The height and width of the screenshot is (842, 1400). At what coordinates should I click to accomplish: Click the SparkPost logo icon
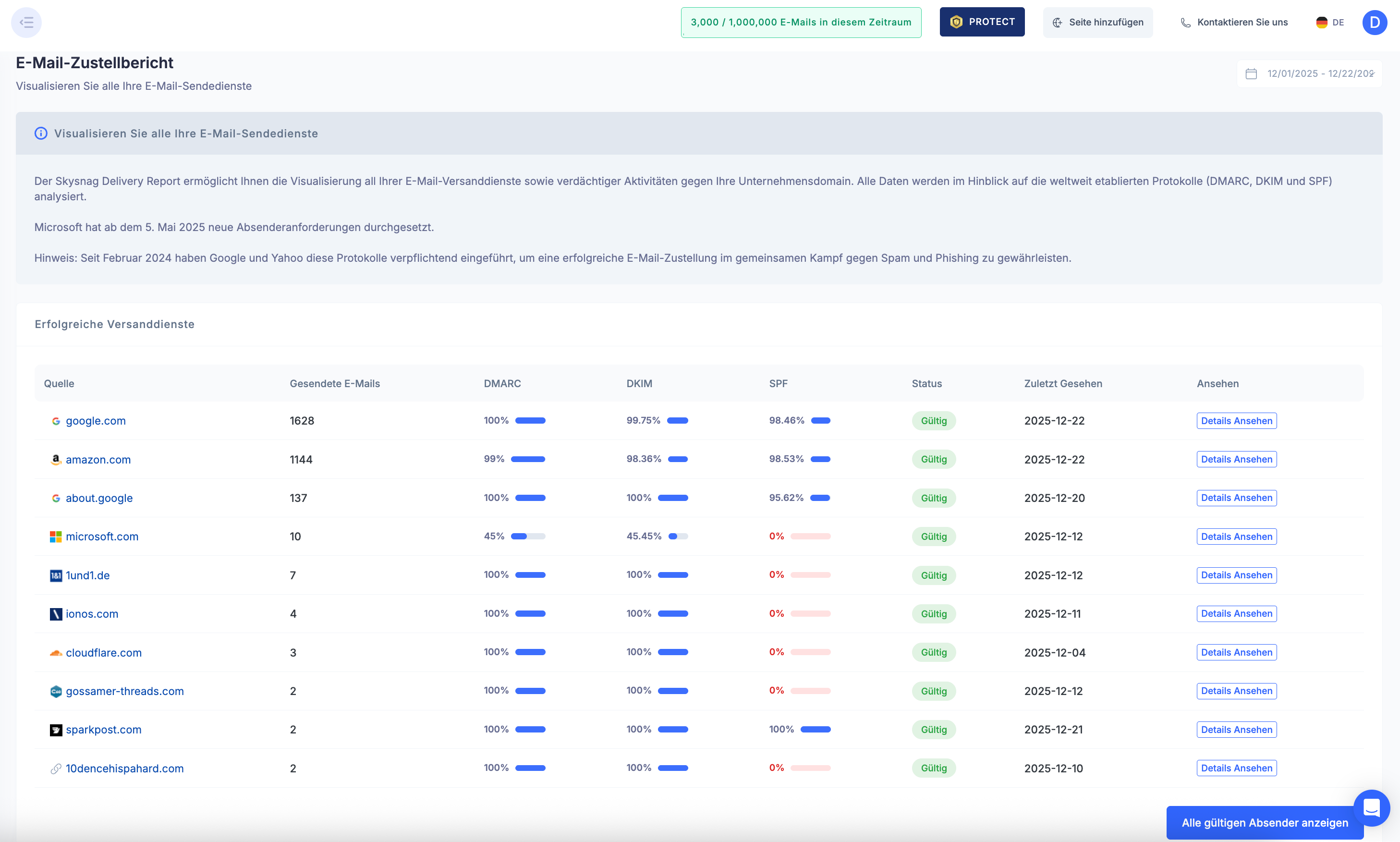56,730
